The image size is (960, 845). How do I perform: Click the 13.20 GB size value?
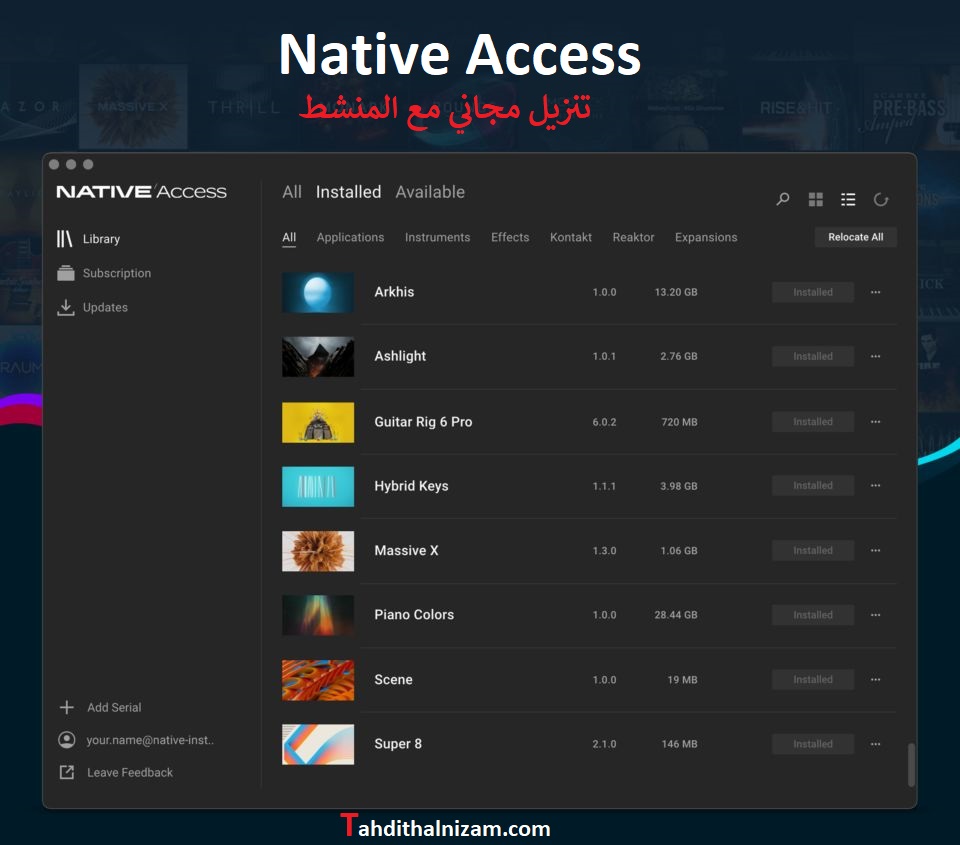click(675, 292)
